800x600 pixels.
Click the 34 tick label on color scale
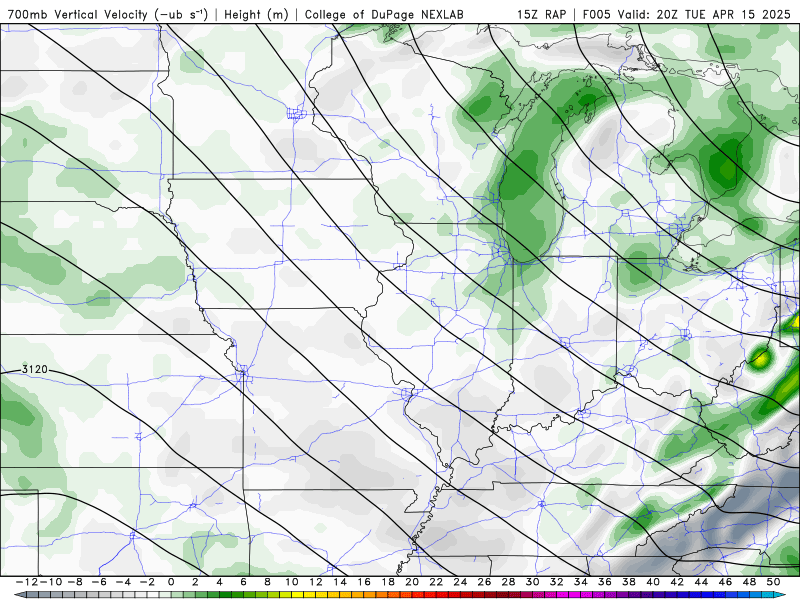[x=581, y=582]
